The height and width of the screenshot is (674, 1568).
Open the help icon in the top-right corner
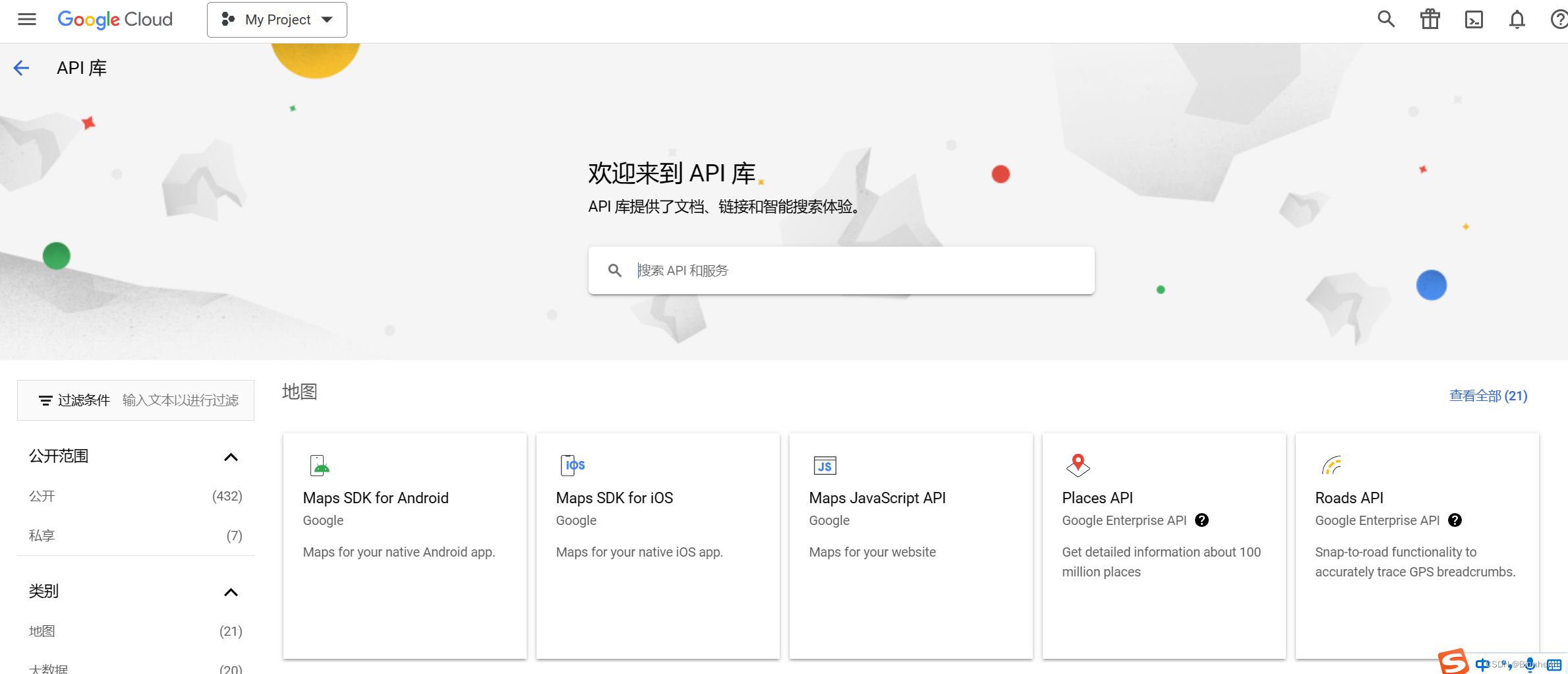(1559, 19)
